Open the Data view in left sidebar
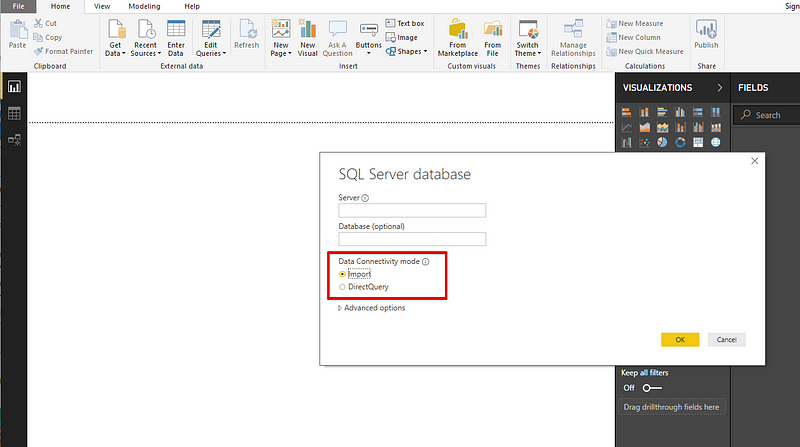 (14, 113)
